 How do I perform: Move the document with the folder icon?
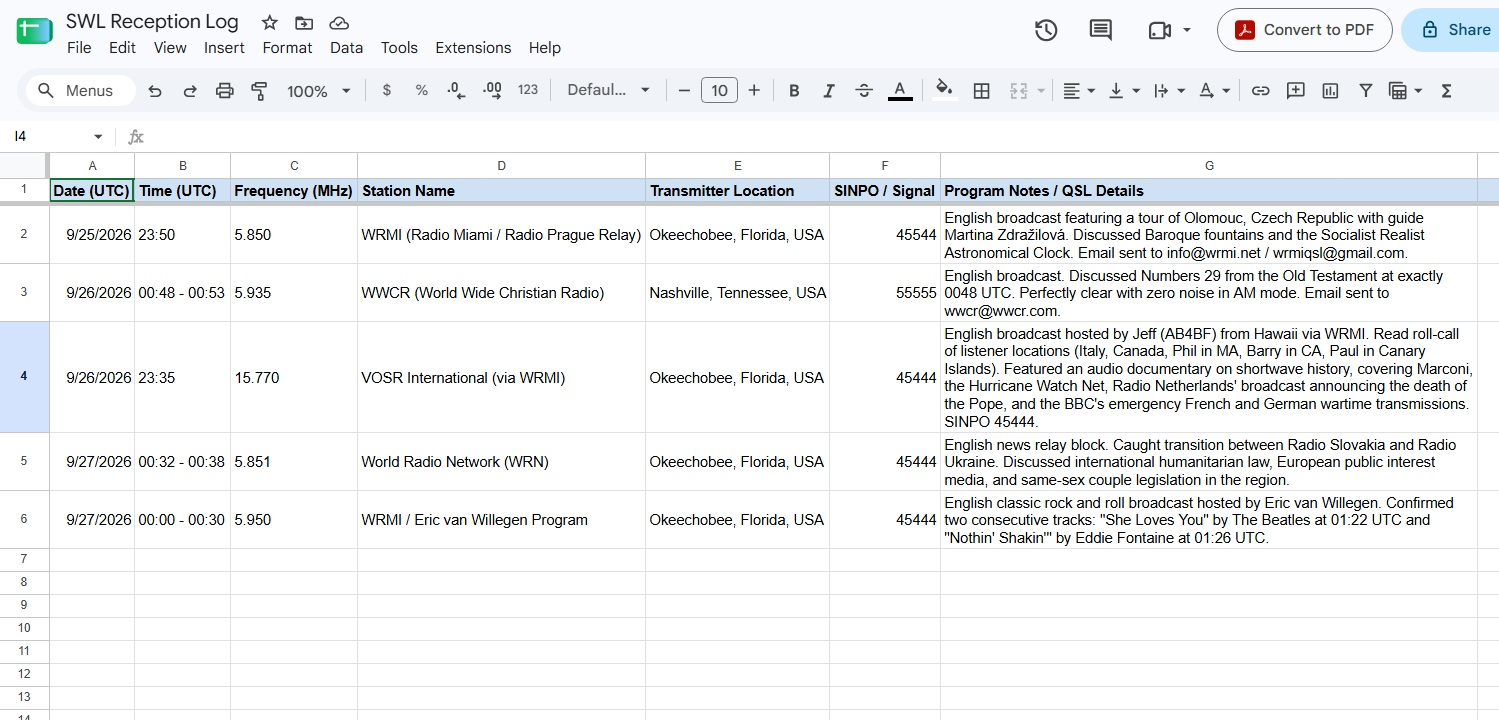(304, 22)
